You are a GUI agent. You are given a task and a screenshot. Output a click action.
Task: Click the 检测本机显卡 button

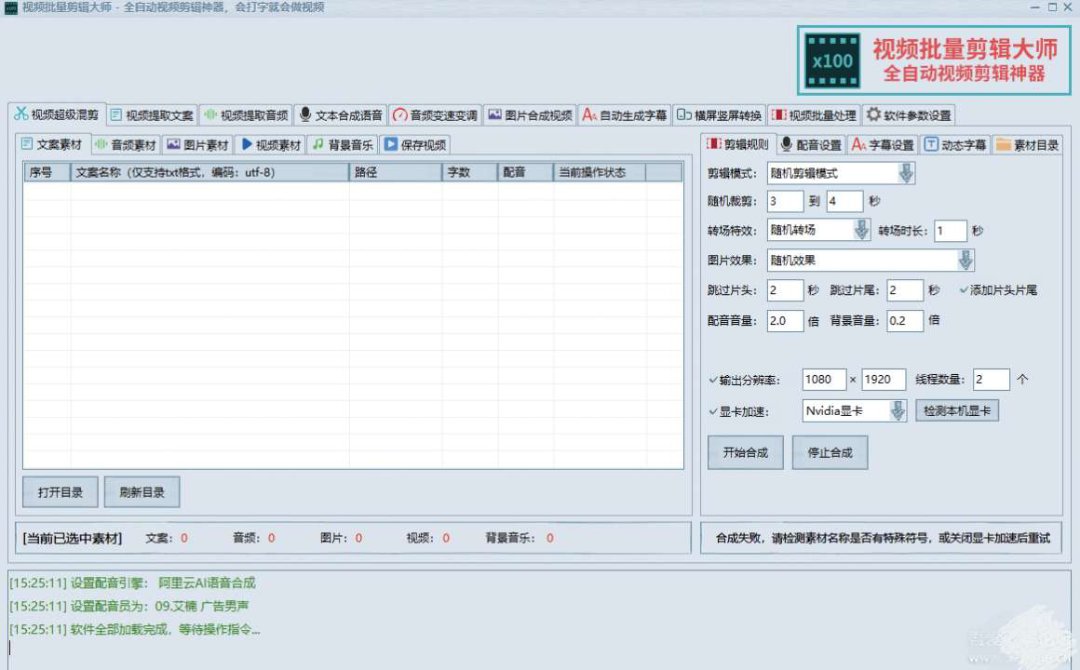[x=957, y=411]
